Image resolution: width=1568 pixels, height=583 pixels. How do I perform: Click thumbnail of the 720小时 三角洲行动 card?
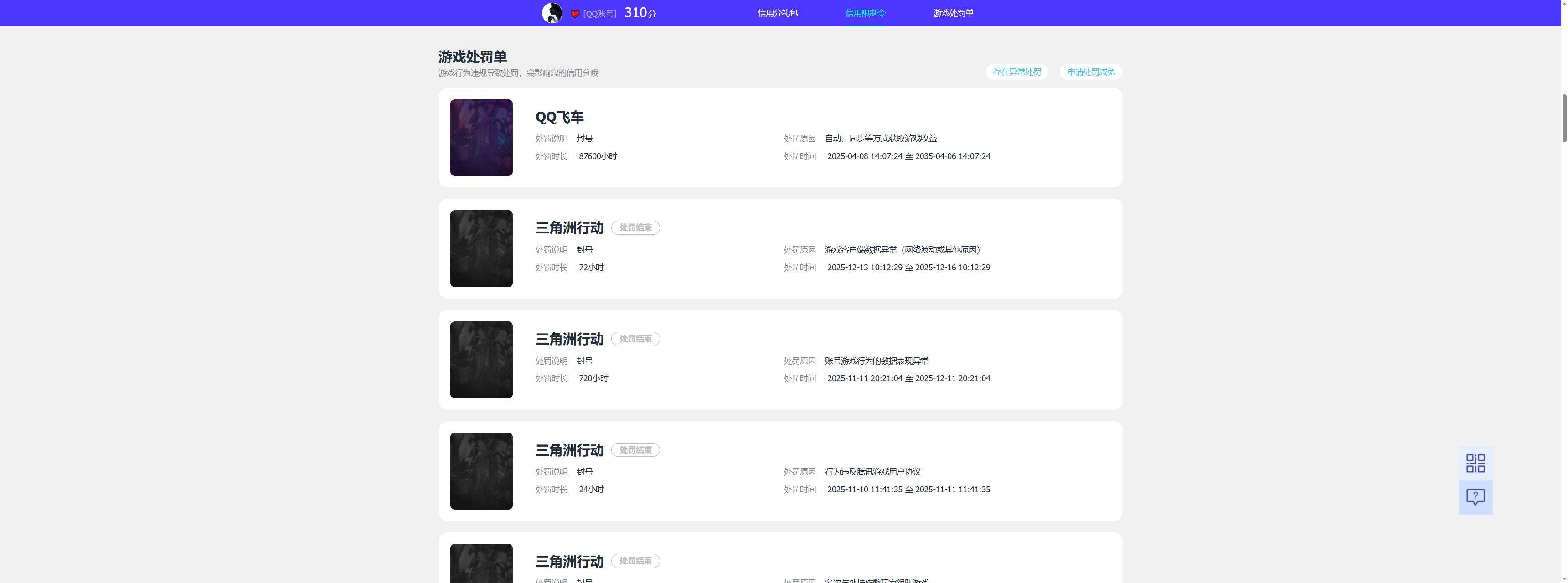tap(481, 360)
